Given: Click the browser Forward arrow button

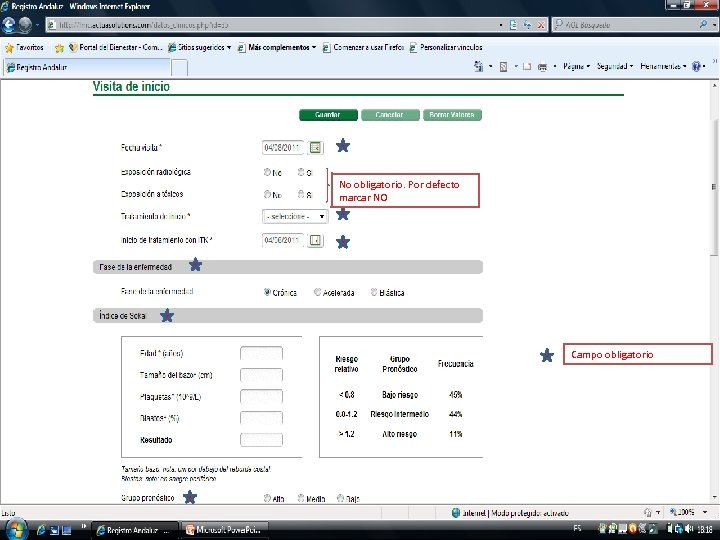Looking at the screenshot, I should pos(25,25).
